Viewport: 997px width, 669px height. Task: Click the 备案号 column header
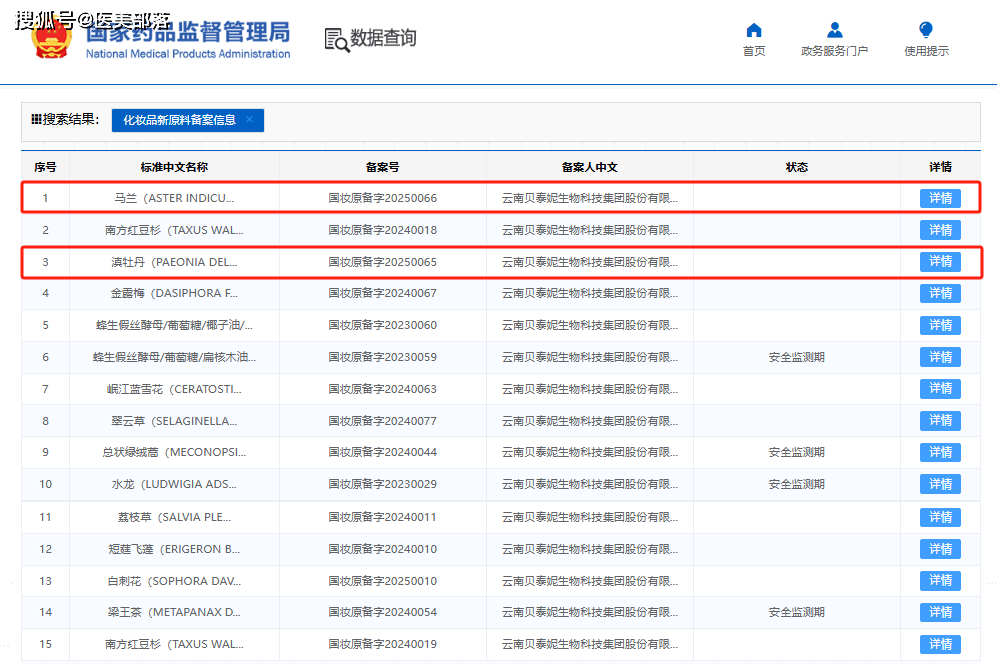coord(382,167)
